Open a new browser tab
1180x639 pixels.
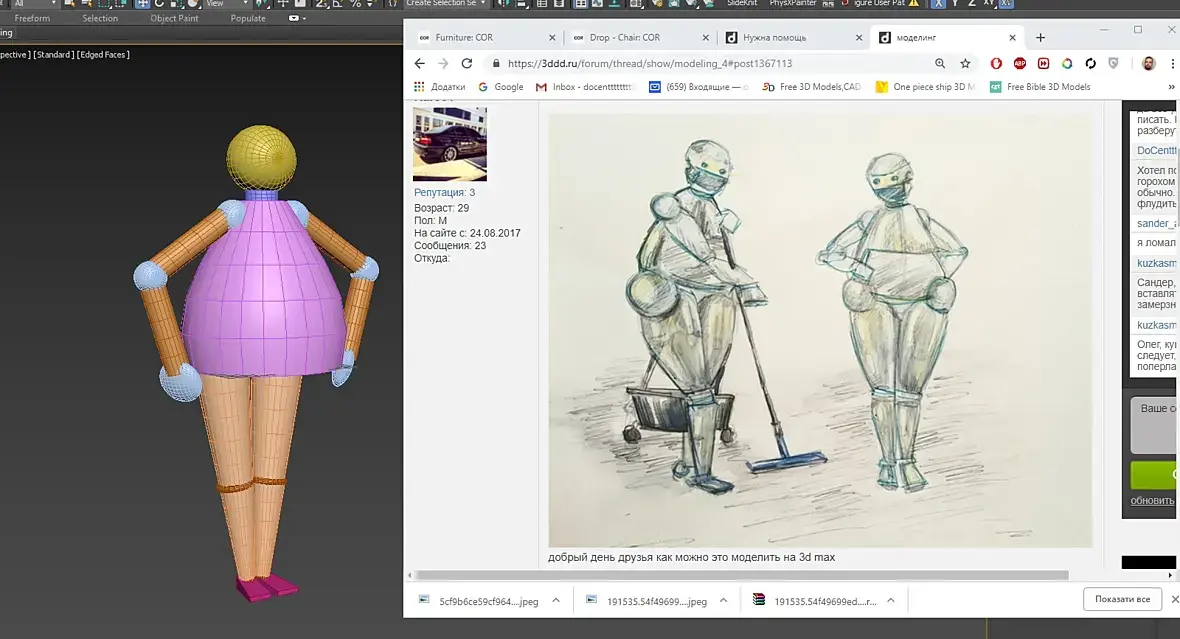pyautogui.click(x=1040, y=38)
